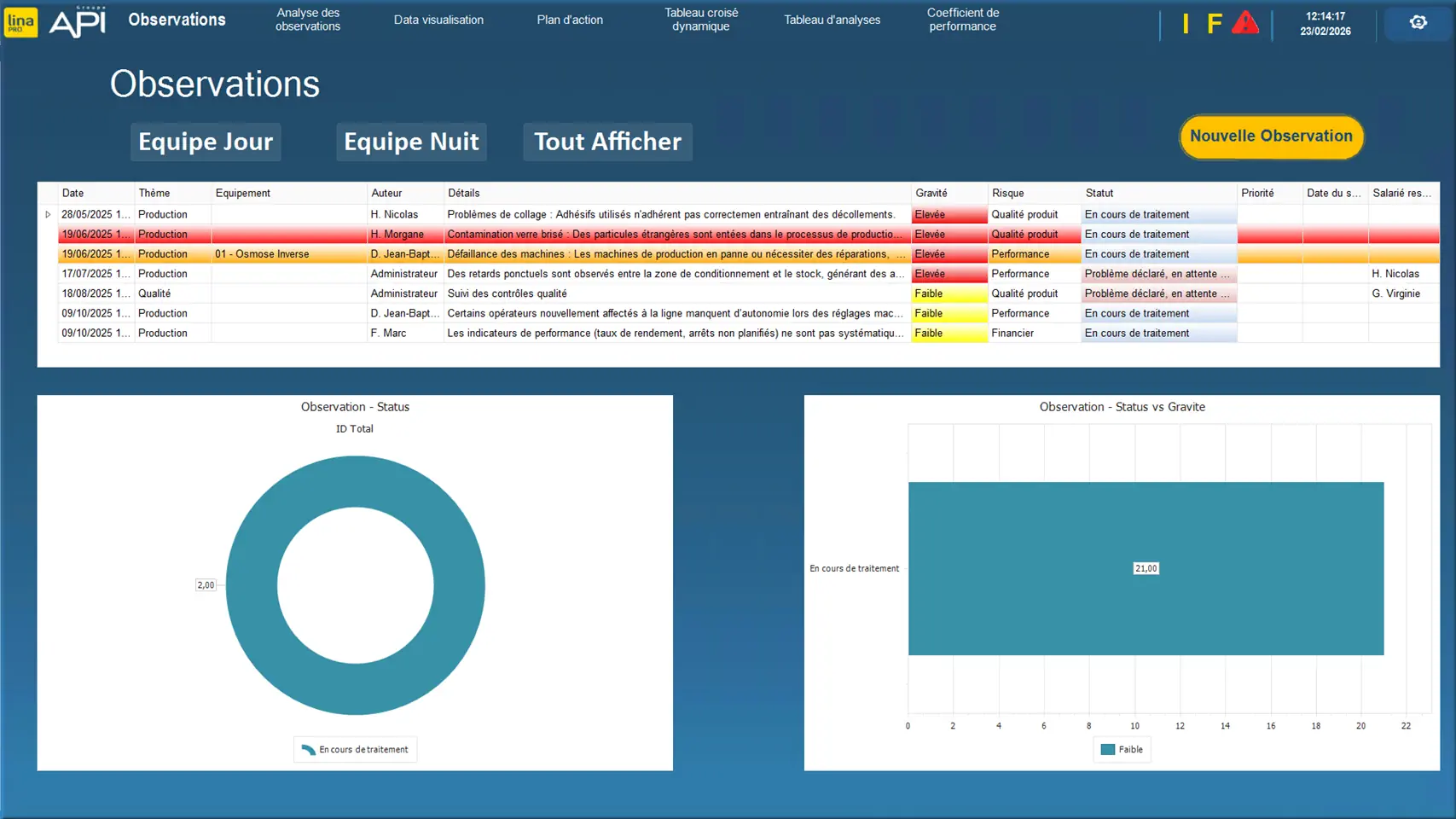1456x819 pixels.
Task: Click the yellow 'I' indicator icon
Action: pos(1185,24)
